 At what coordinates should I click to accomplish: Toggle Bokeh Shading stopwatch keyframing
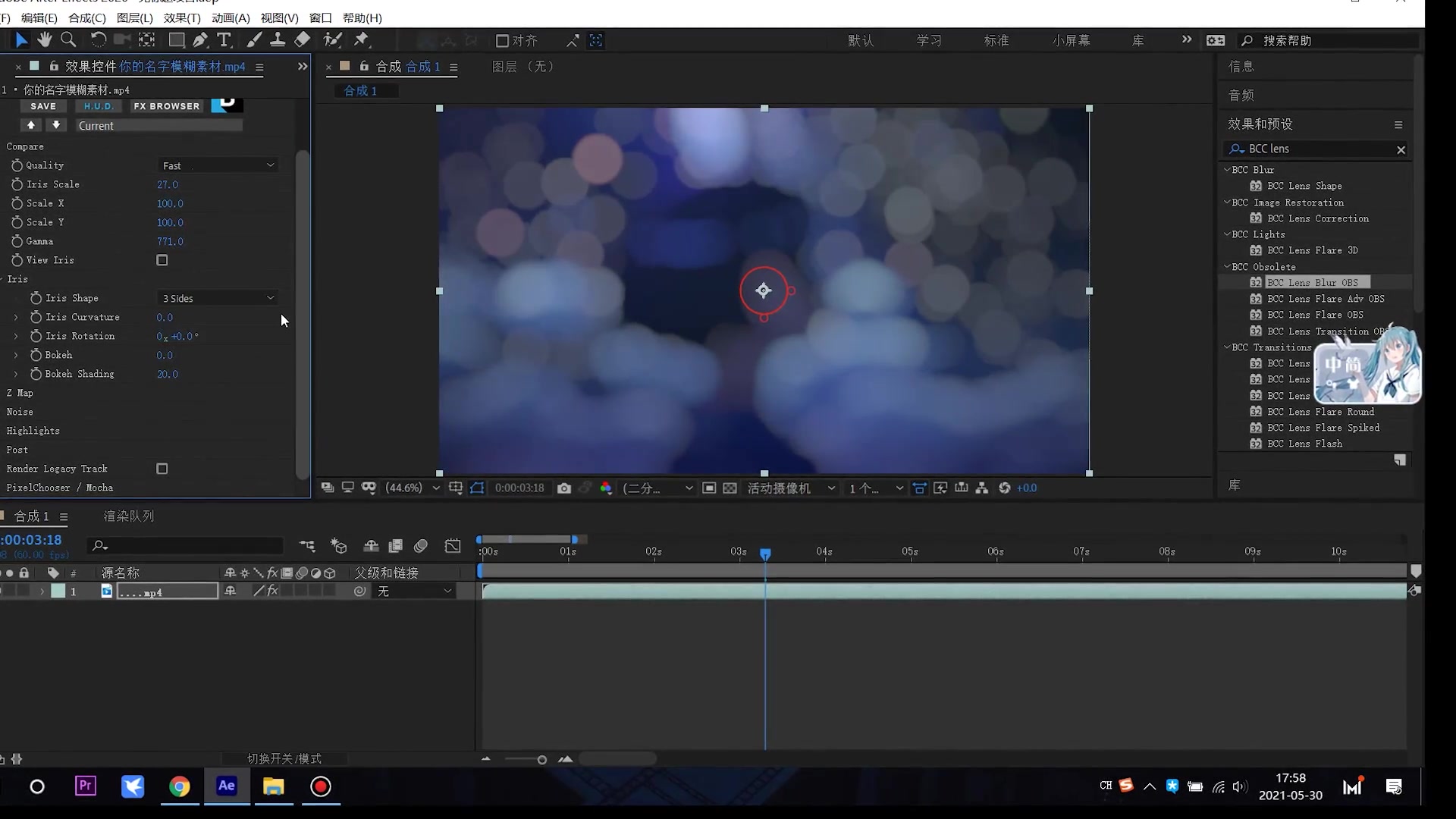coord(36,374)
